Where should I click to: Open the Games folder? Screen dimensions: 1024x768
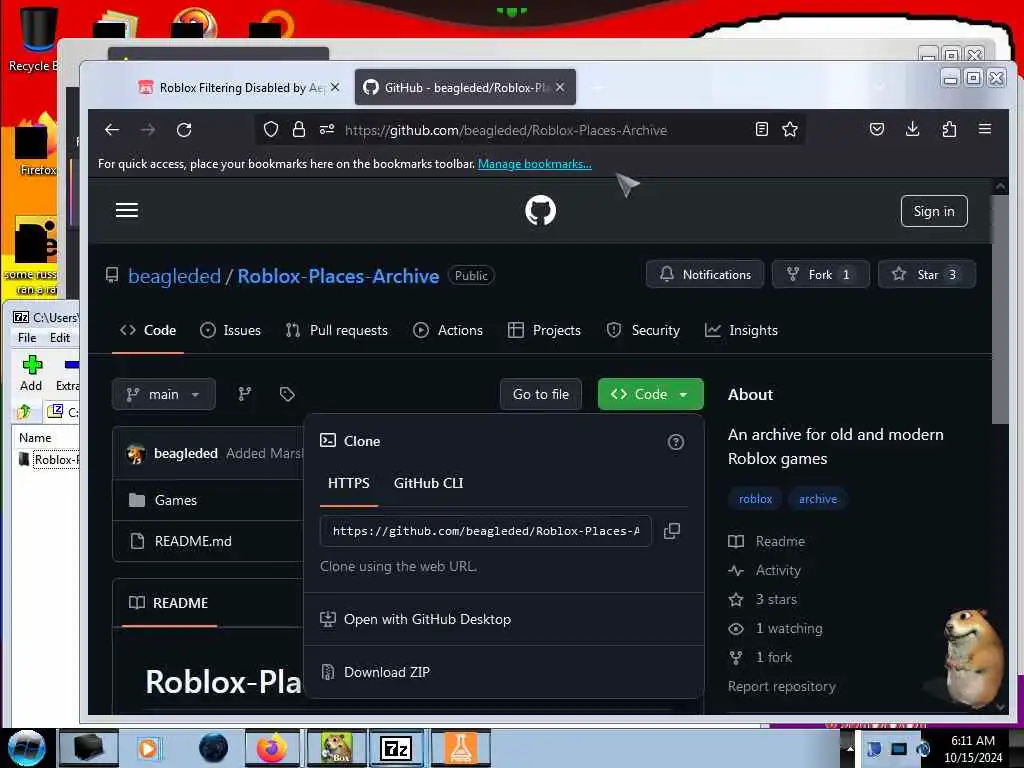point(176,500)
